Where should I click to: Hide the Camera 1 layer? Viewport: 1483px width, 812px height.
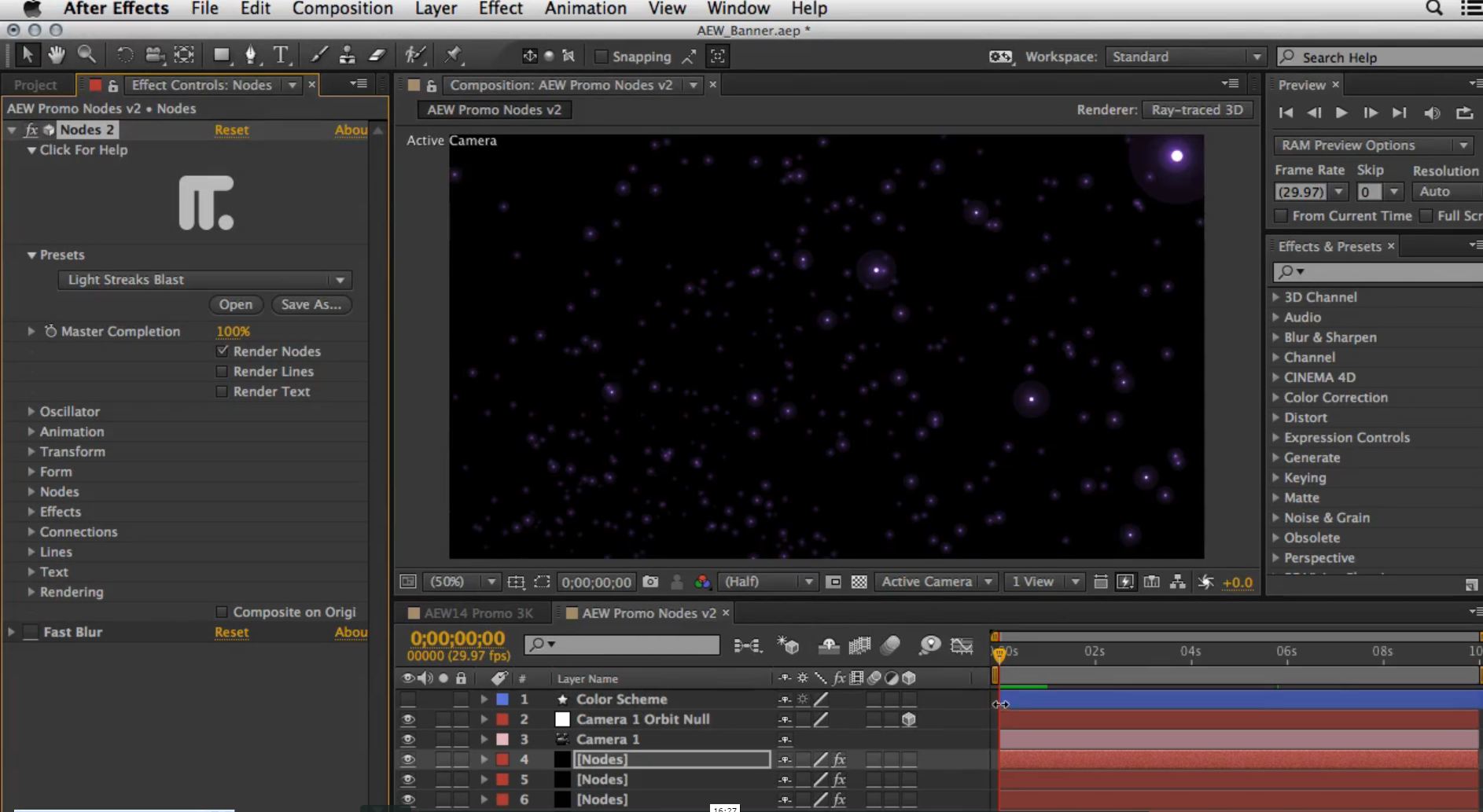coord(407,739)
